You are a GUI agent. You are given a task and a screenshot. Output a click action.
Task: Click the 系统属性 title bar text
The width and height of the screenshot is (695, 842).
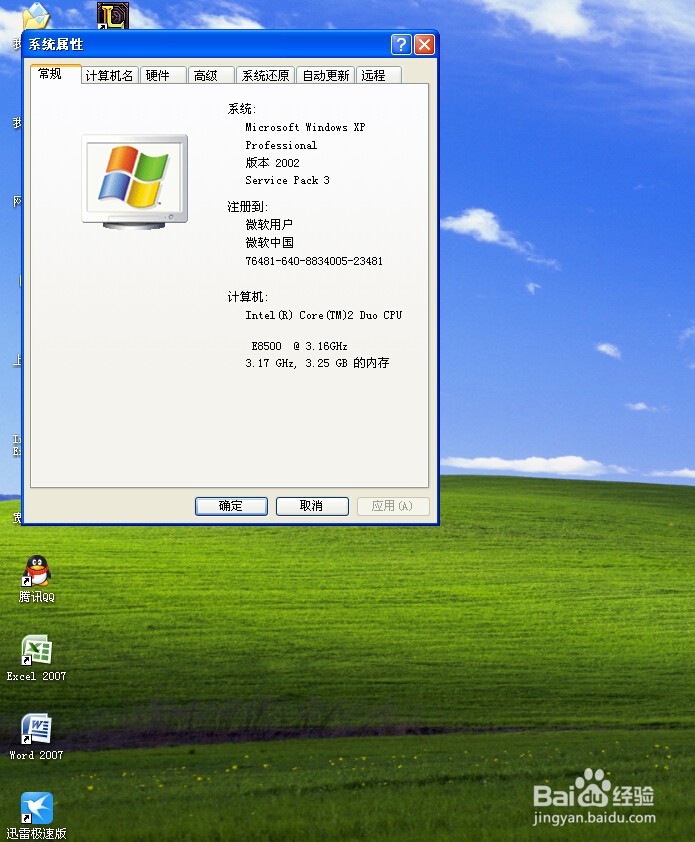[56, 45]
